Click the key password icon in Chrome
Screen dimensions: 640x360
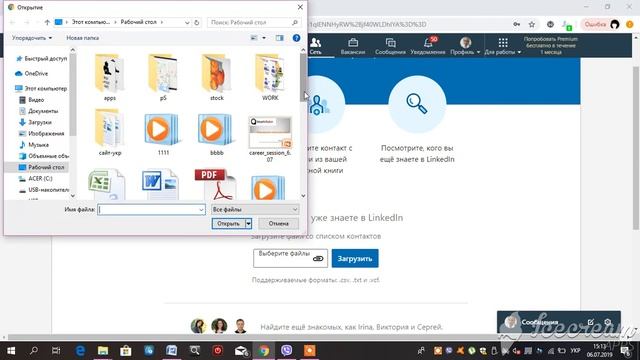click(x=517, y=24)
